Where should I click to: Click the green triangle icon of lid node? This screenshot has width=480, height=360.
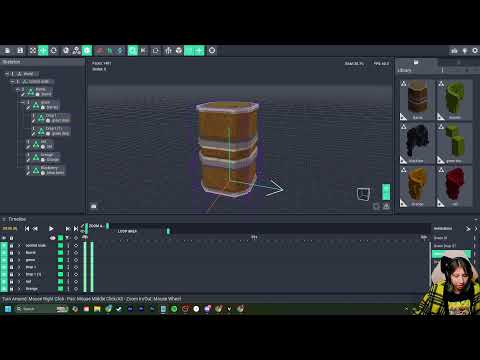tap(36, 144)
